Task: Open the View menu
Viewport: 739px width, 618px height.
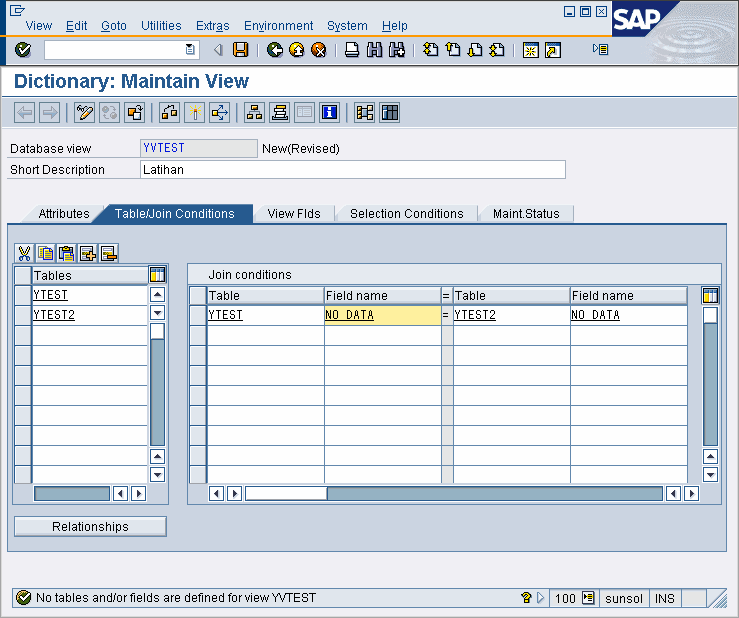Action: click(39, 25)
